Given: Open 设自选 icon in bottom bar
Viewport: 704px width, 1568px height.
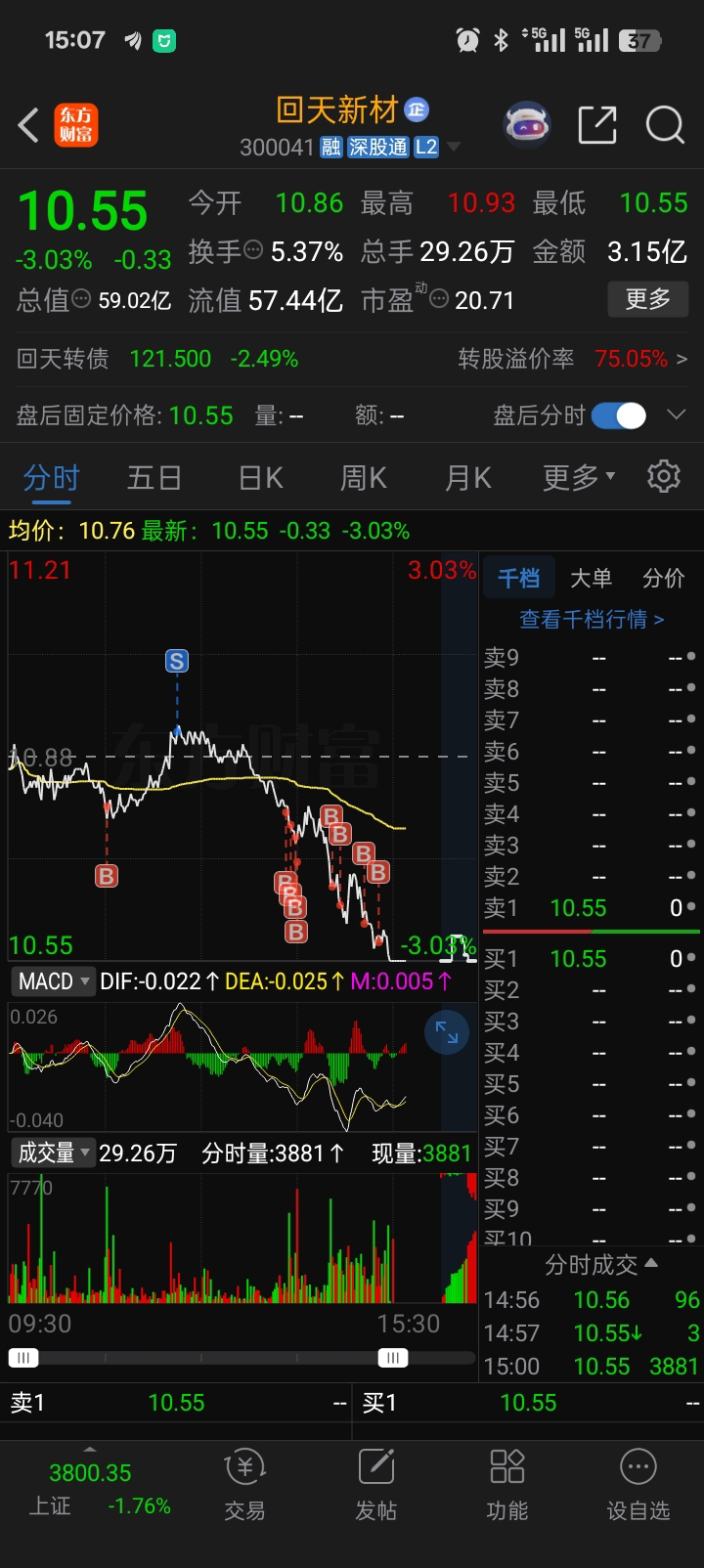Looking at the screenshot, I should coord(638,1484).
